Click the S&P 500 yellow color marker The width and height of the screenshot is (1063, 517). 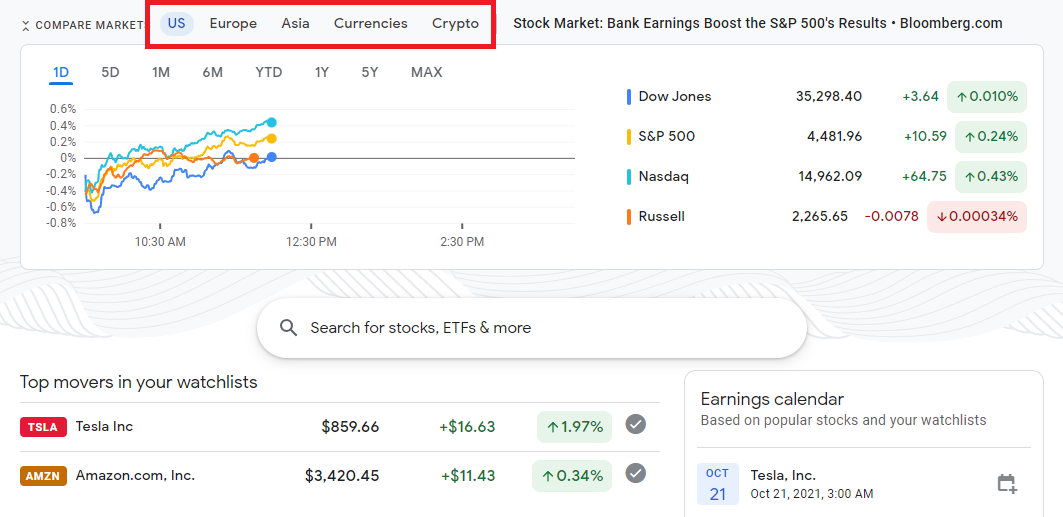tap(630, 137)
